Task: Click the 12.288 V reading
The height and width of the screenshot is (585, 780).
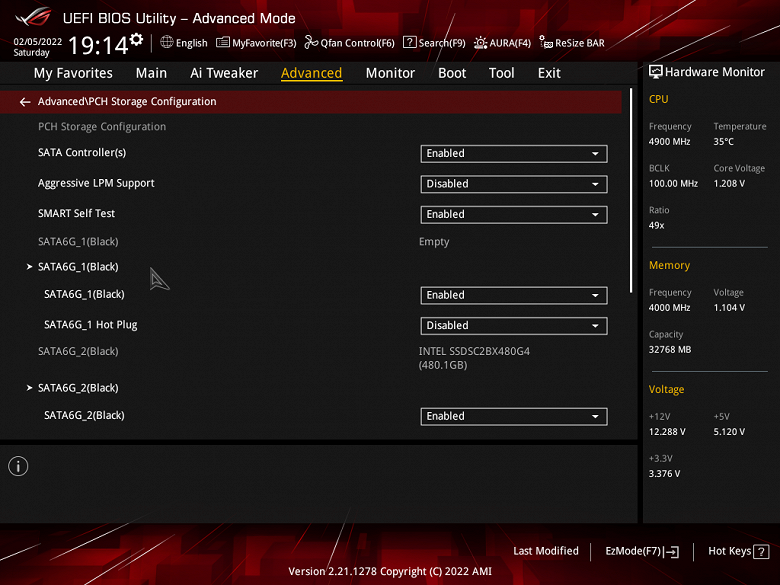Action: click(x=667, y=432)
